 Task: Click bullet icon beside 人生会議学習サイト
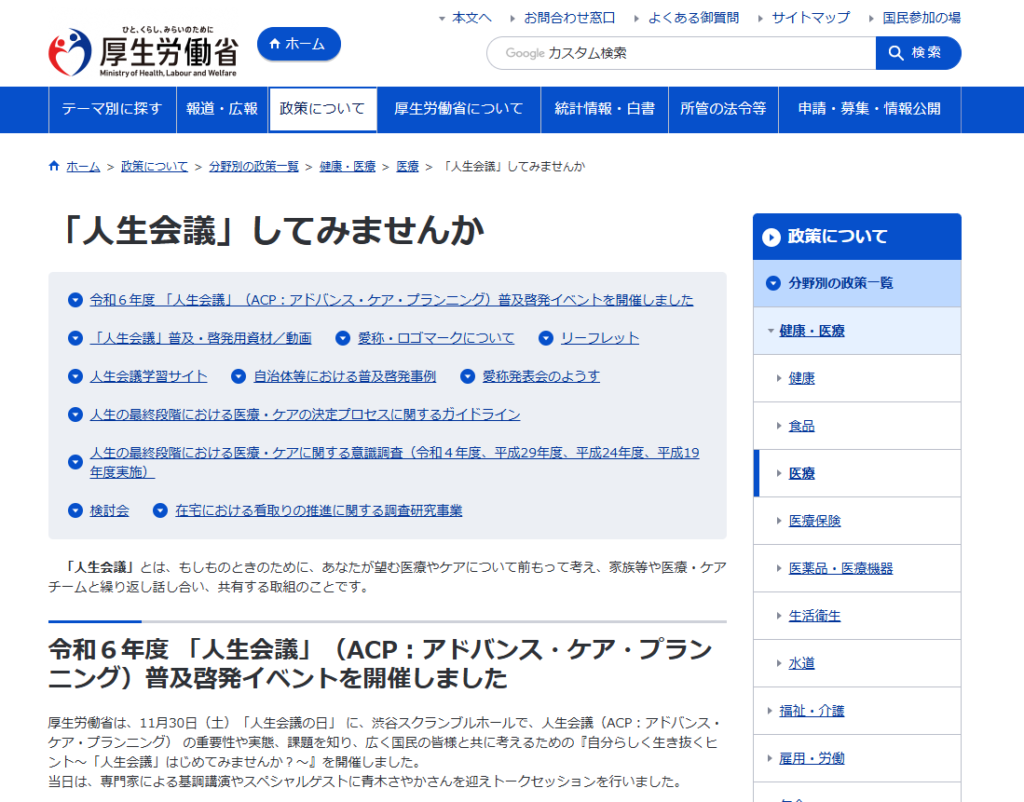tap(75, 376)
